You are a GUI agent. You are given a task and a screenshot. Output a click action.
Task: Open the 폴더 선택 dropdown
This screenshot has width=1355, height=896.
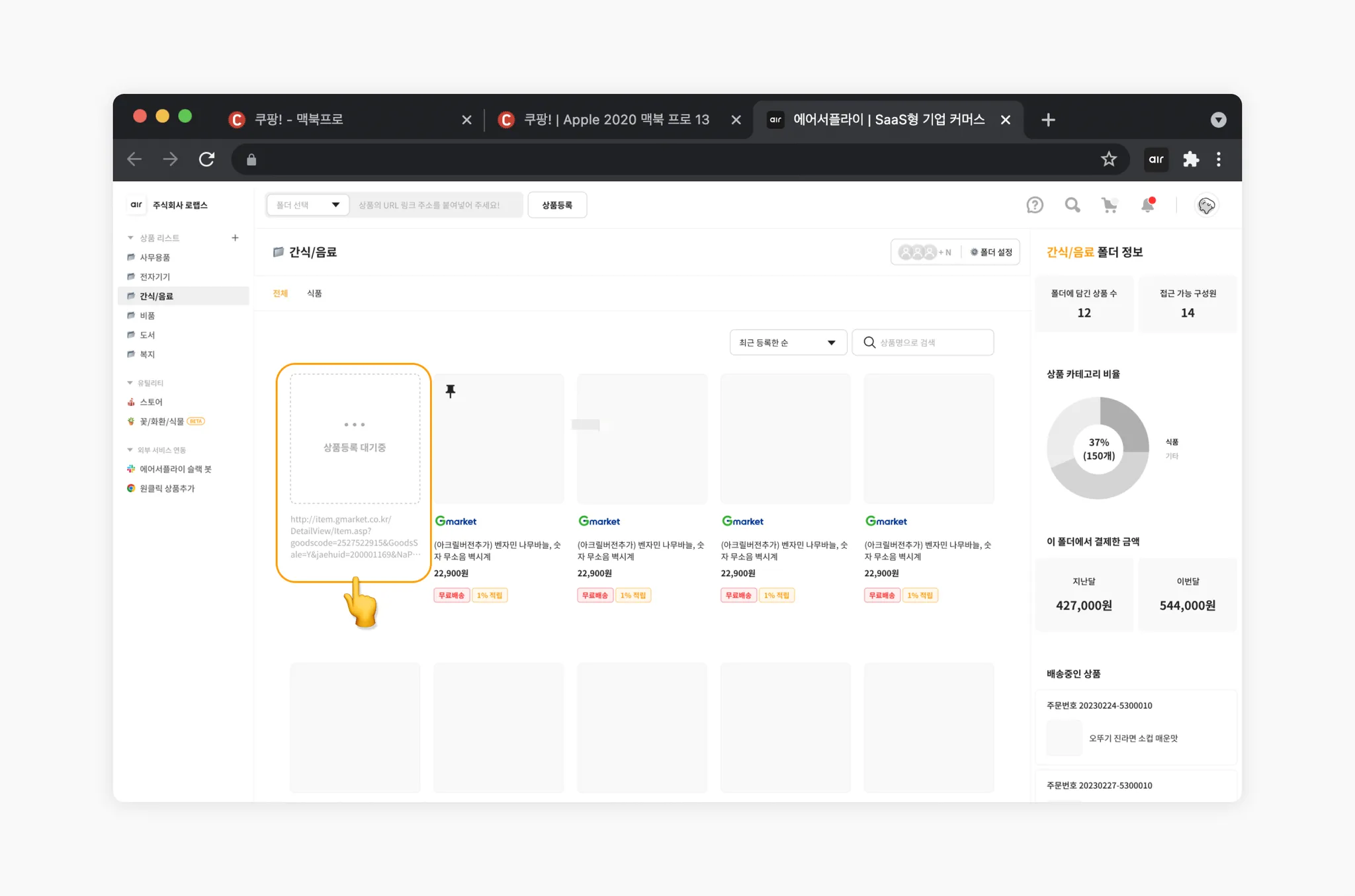(308, 205)
